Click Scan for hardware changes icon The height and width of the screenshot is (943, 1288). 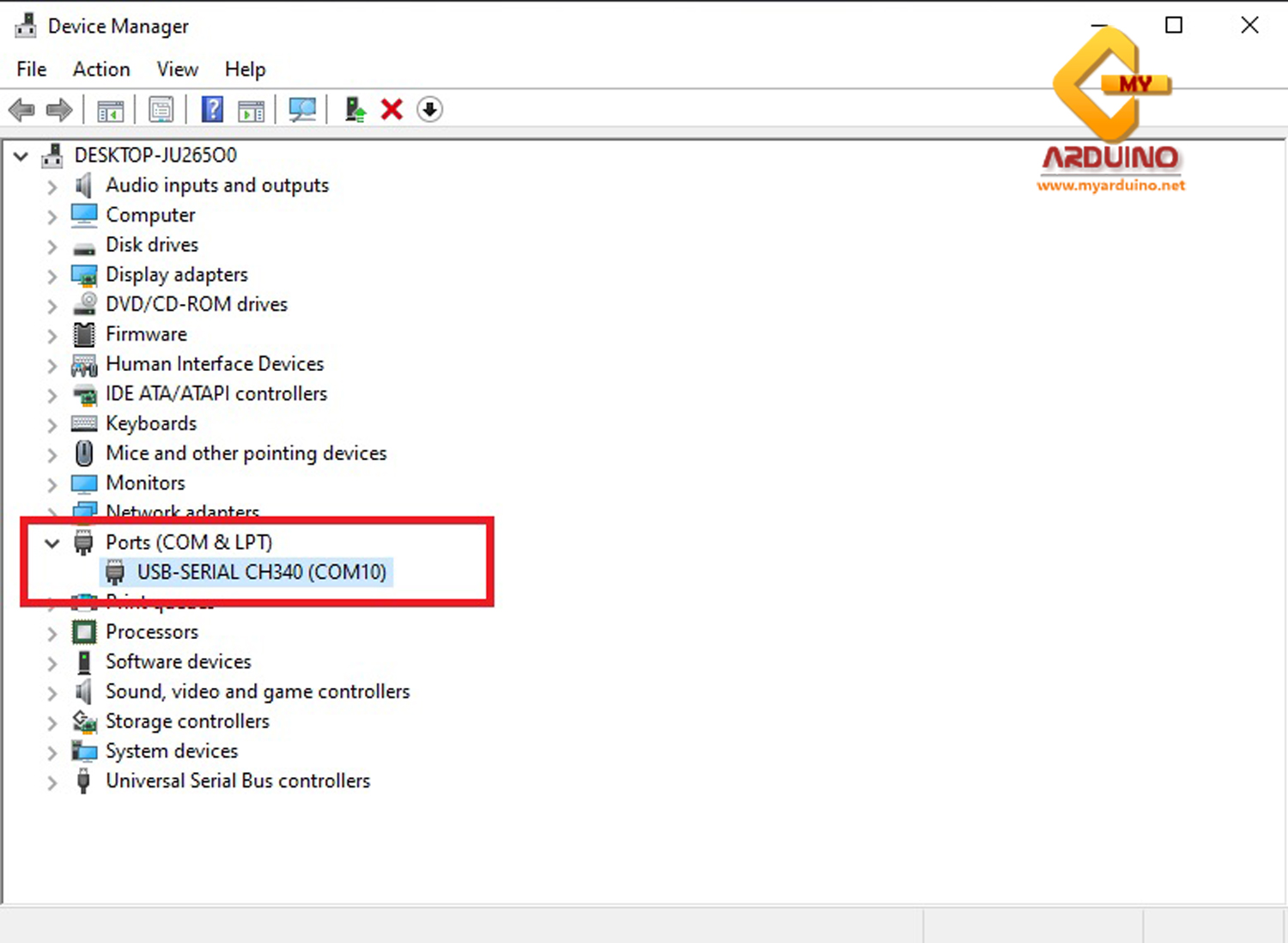[x=301, y=110]
